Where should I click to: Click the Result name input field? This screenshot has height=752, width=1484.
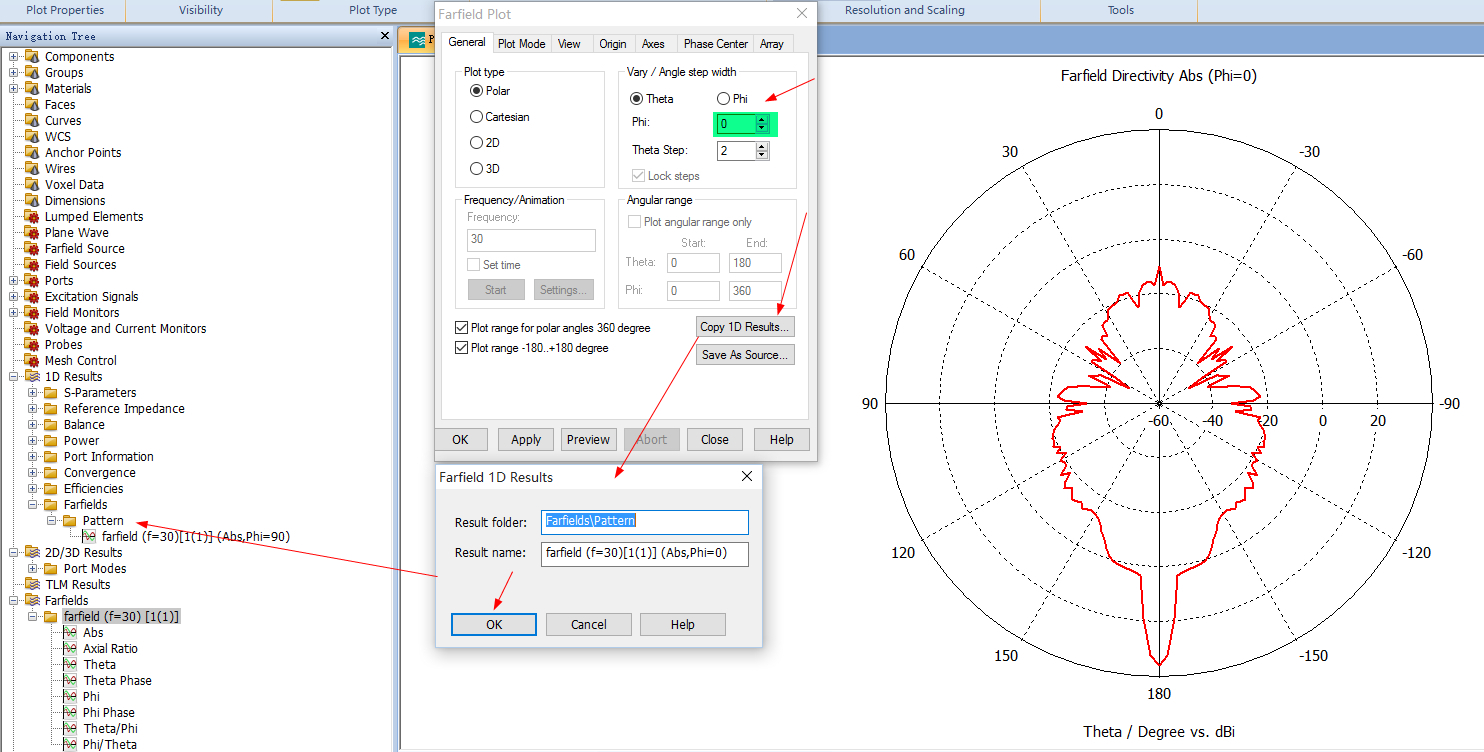click(x=645, y=554)
